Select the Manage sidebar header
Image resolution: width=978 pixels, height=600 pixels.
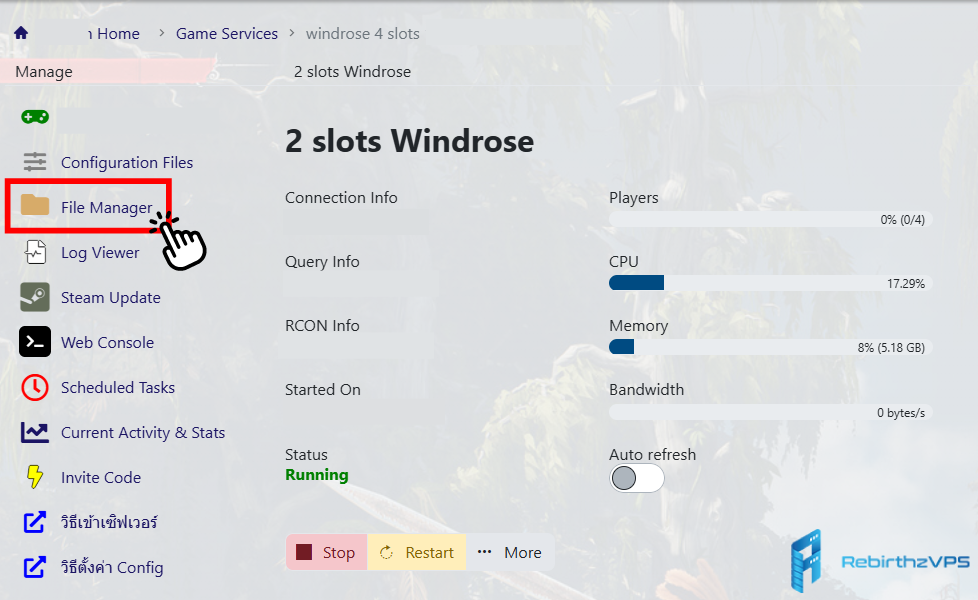[44, 71]
